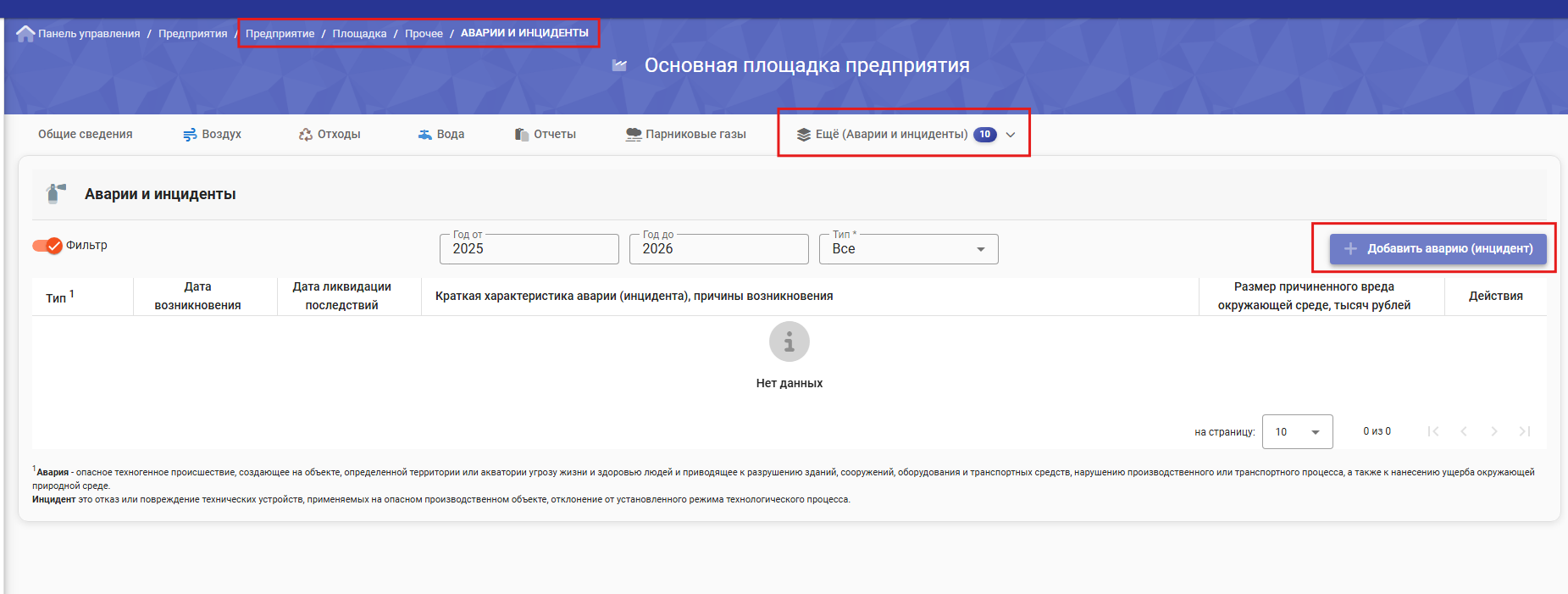Toggle the Фильтр switch off

pyautogui.click(x=47, y=246)
